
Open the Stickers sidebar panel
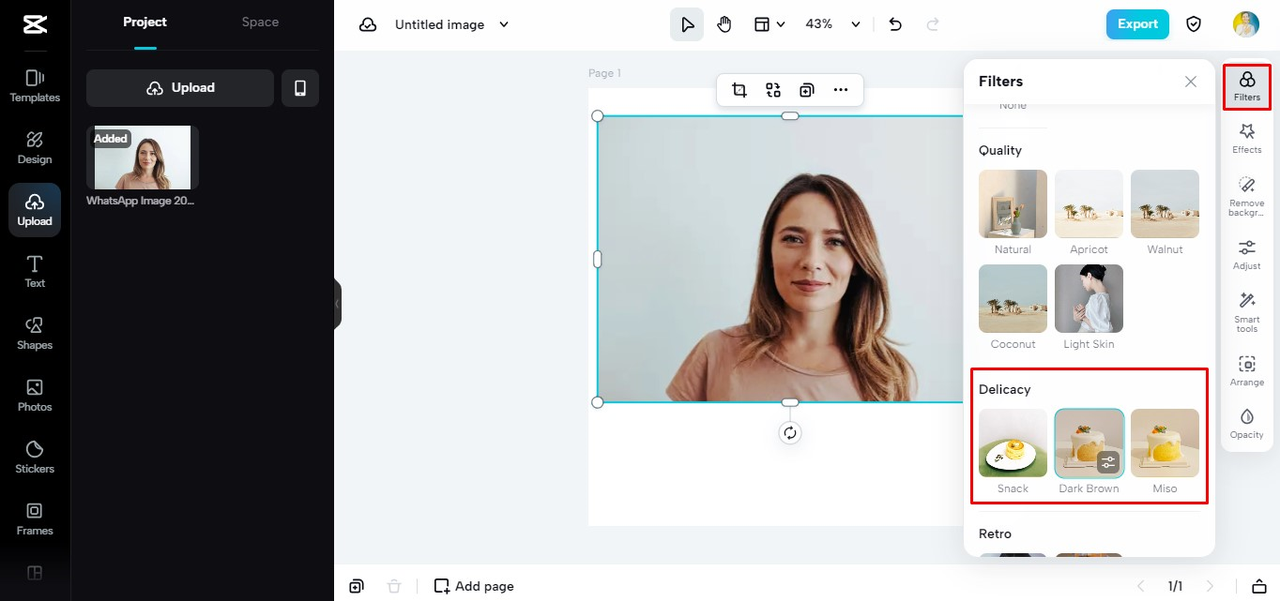click(x=34, y=457)
